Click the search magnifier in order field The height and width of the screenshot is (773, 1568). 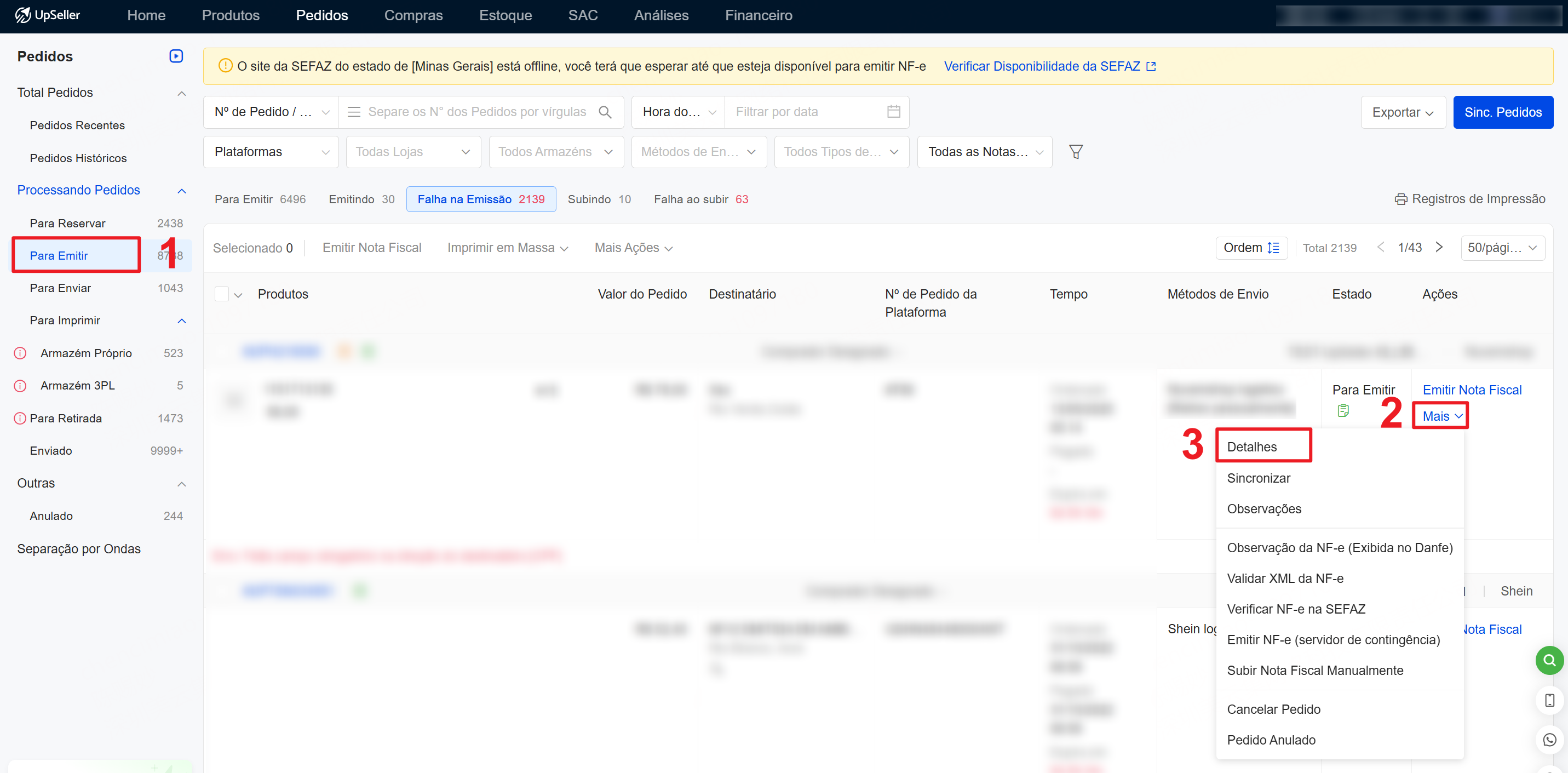[605, 112]
